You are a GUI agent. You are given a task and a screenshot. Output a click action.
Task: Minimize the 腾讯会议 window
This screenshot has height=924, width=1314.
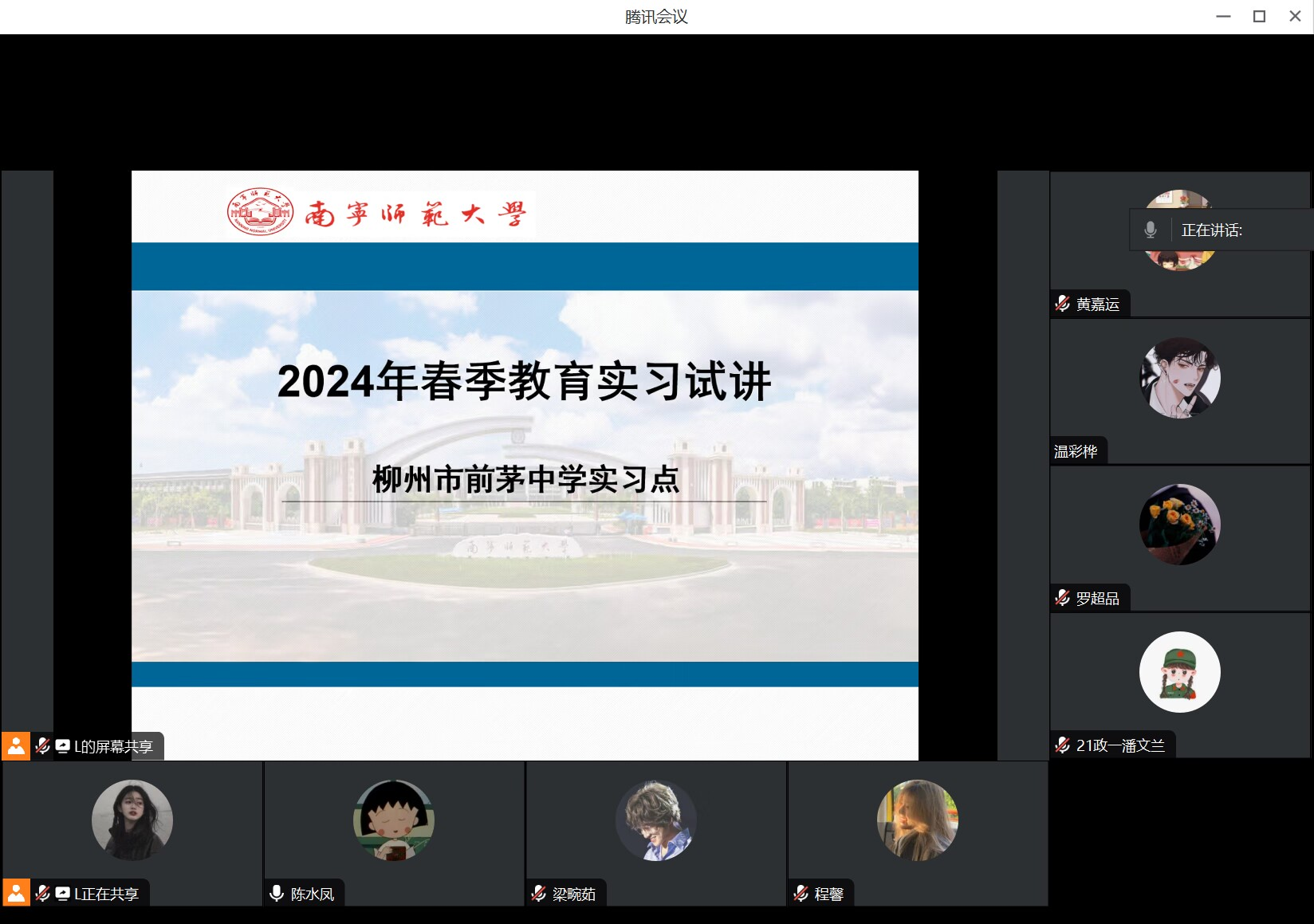(1223, 17)
